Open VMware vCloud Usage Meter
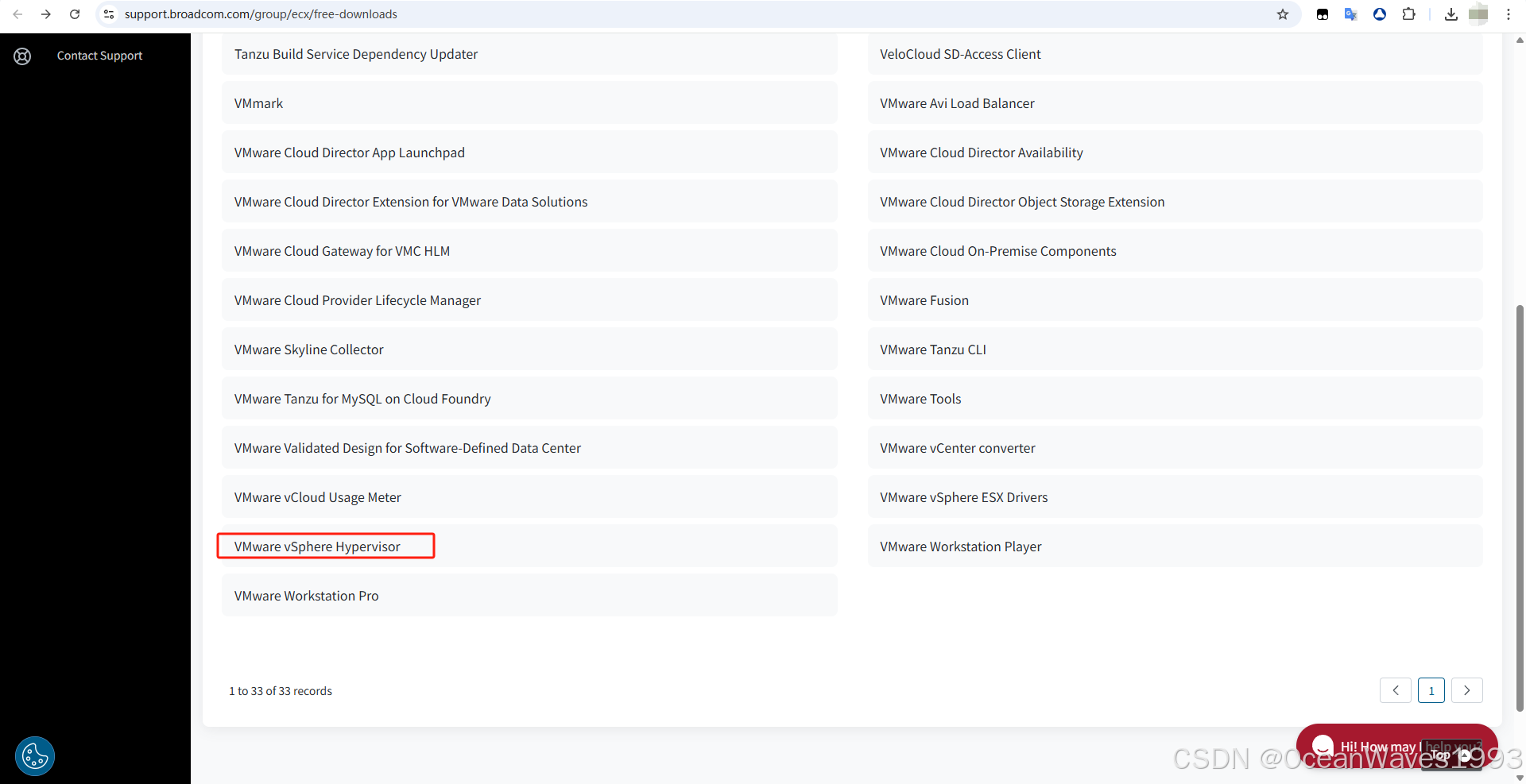The width and height of the screenshot is (1526, 784). [529, 497]
